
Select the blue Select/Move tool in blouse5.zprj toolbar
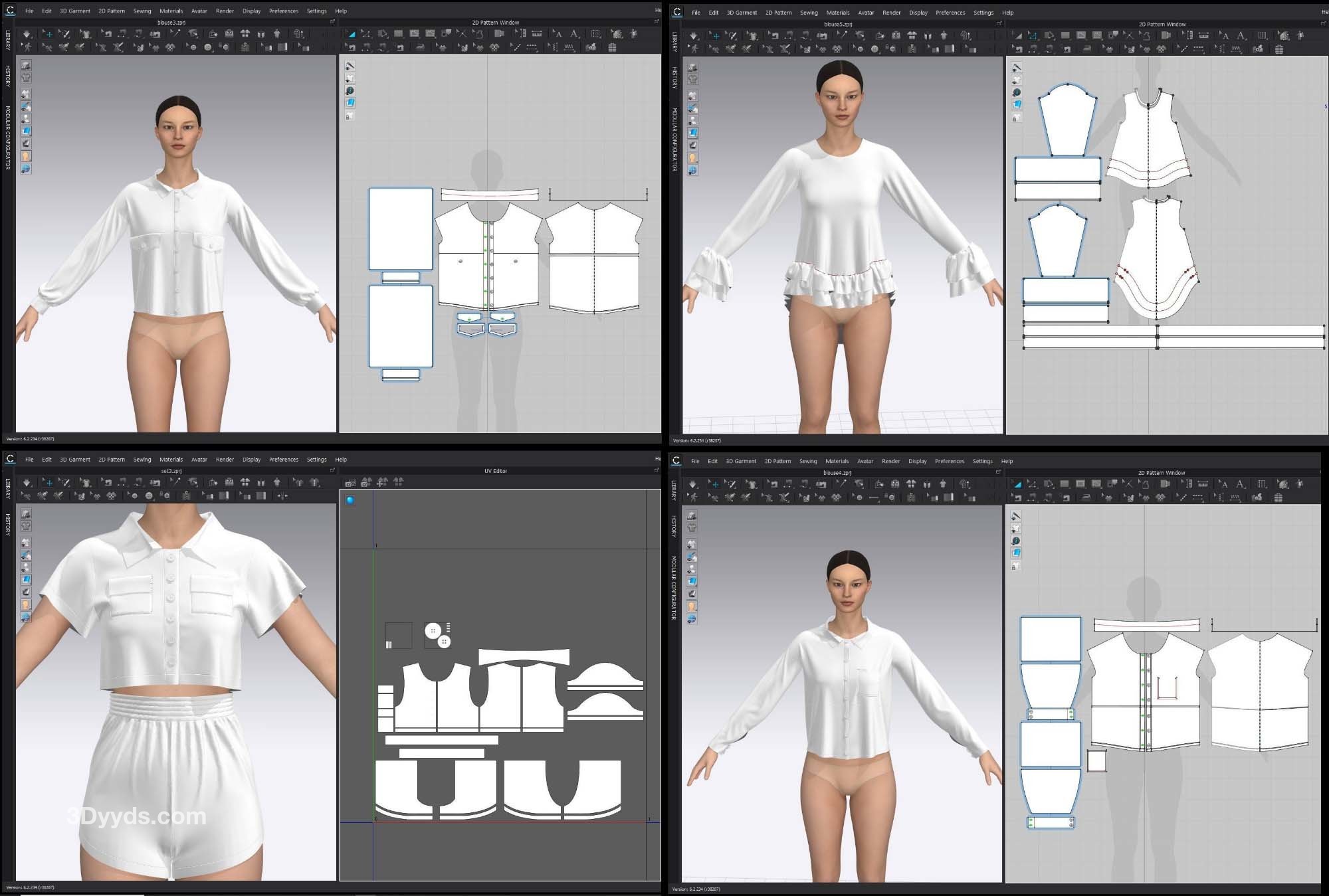click(x=715, y=36)
